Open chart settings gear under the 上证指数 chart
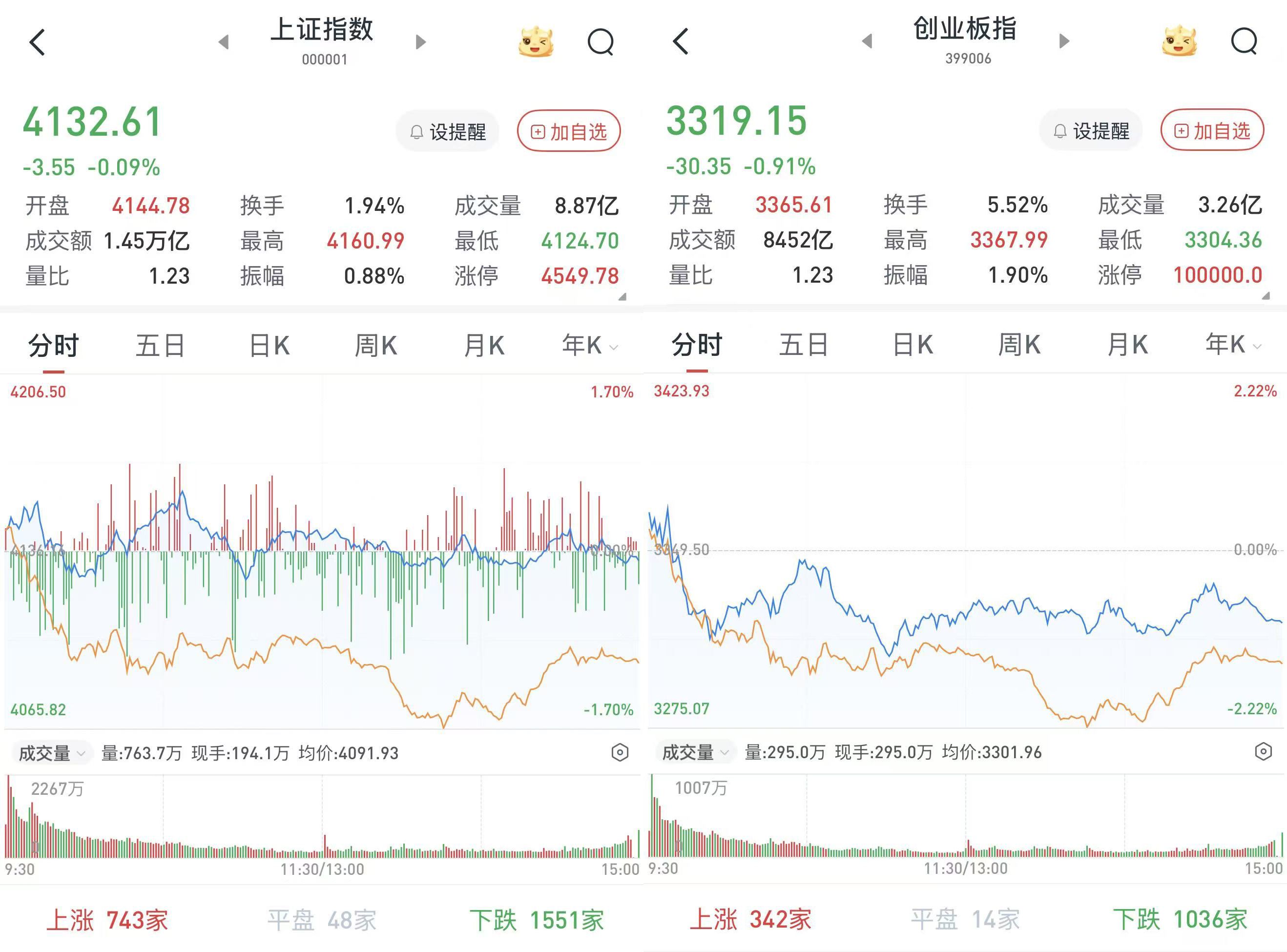 (x=620, y=752)
